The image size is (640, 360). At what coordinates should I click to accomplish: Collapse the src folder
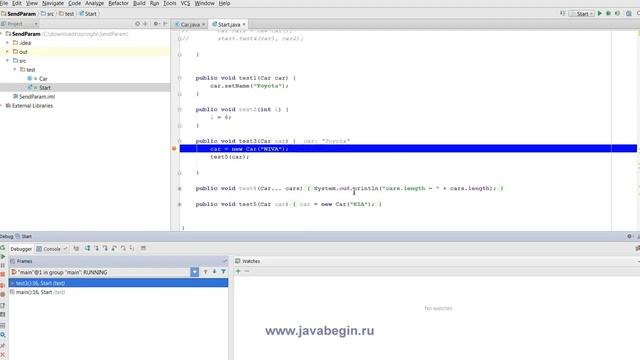coord(7,61)
